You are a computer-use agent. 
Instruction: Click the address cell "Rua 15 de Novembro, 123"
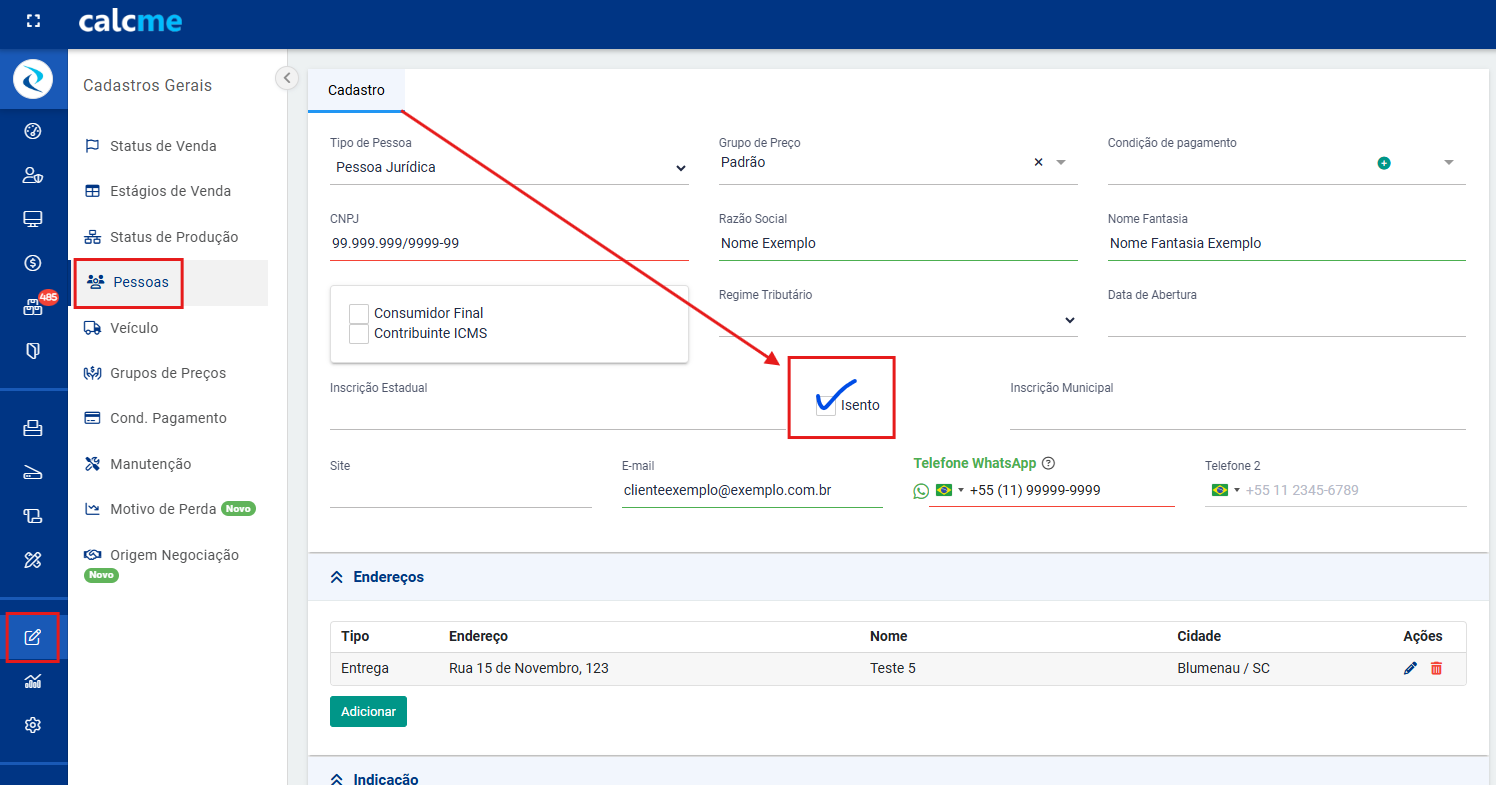click(529, 668)
